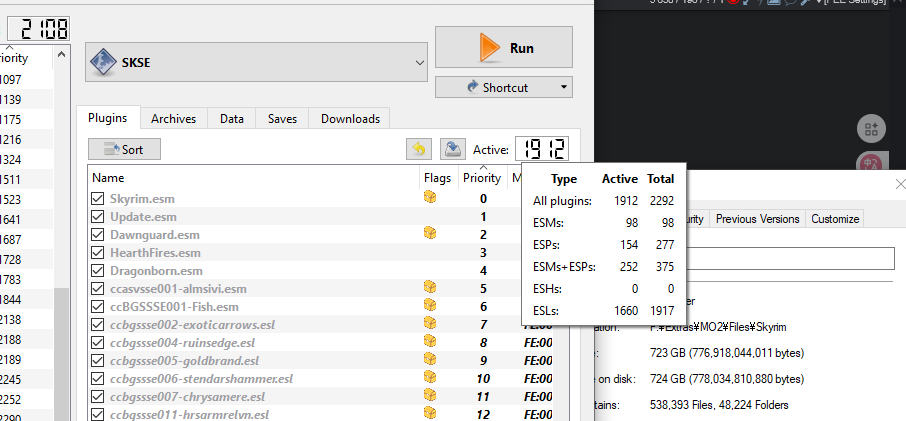Open the Downloads tab

(x=350, y=119)
